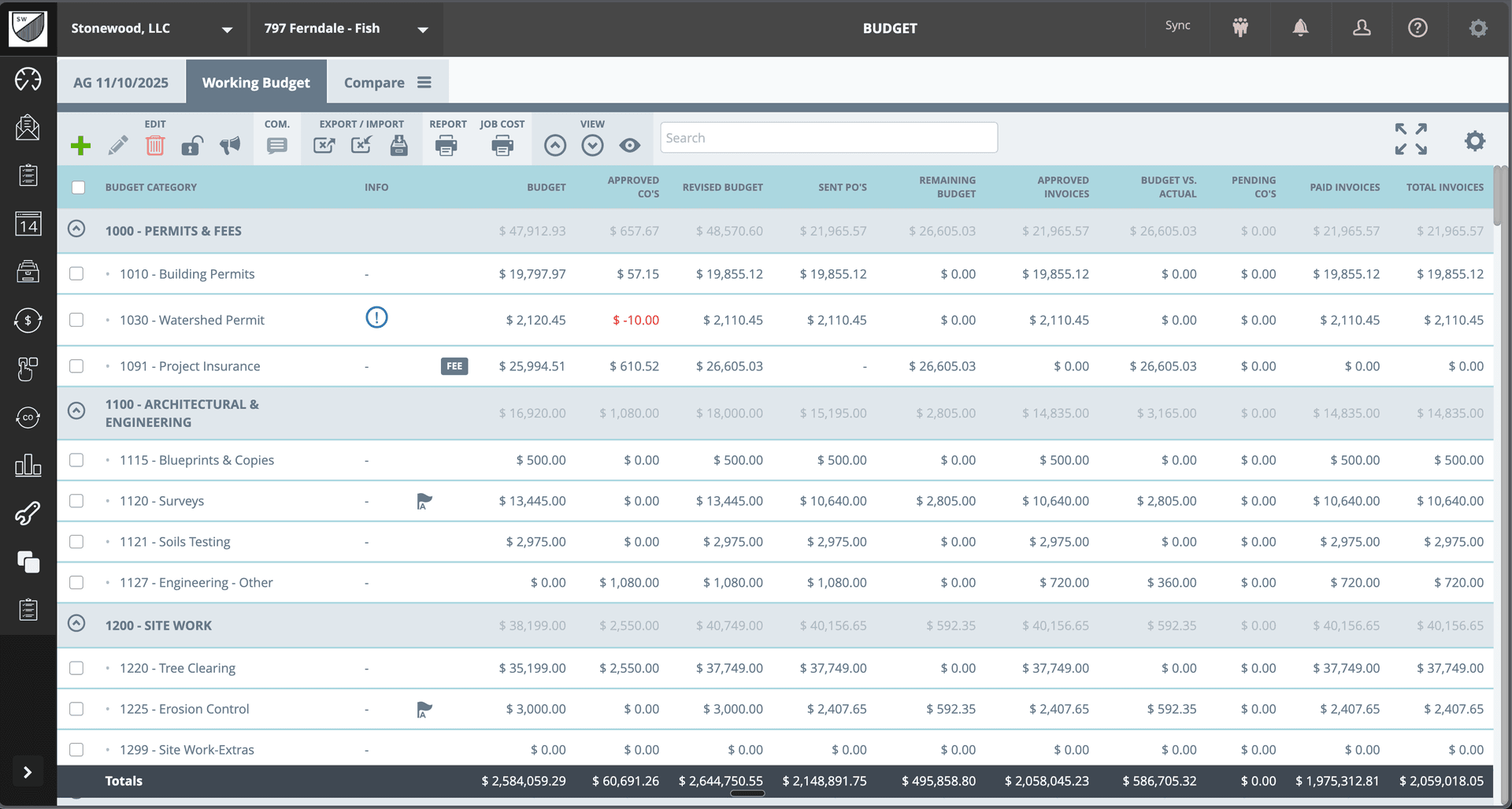Select the green add budget item icon
1512x809 pixels.
coord(80,145)
